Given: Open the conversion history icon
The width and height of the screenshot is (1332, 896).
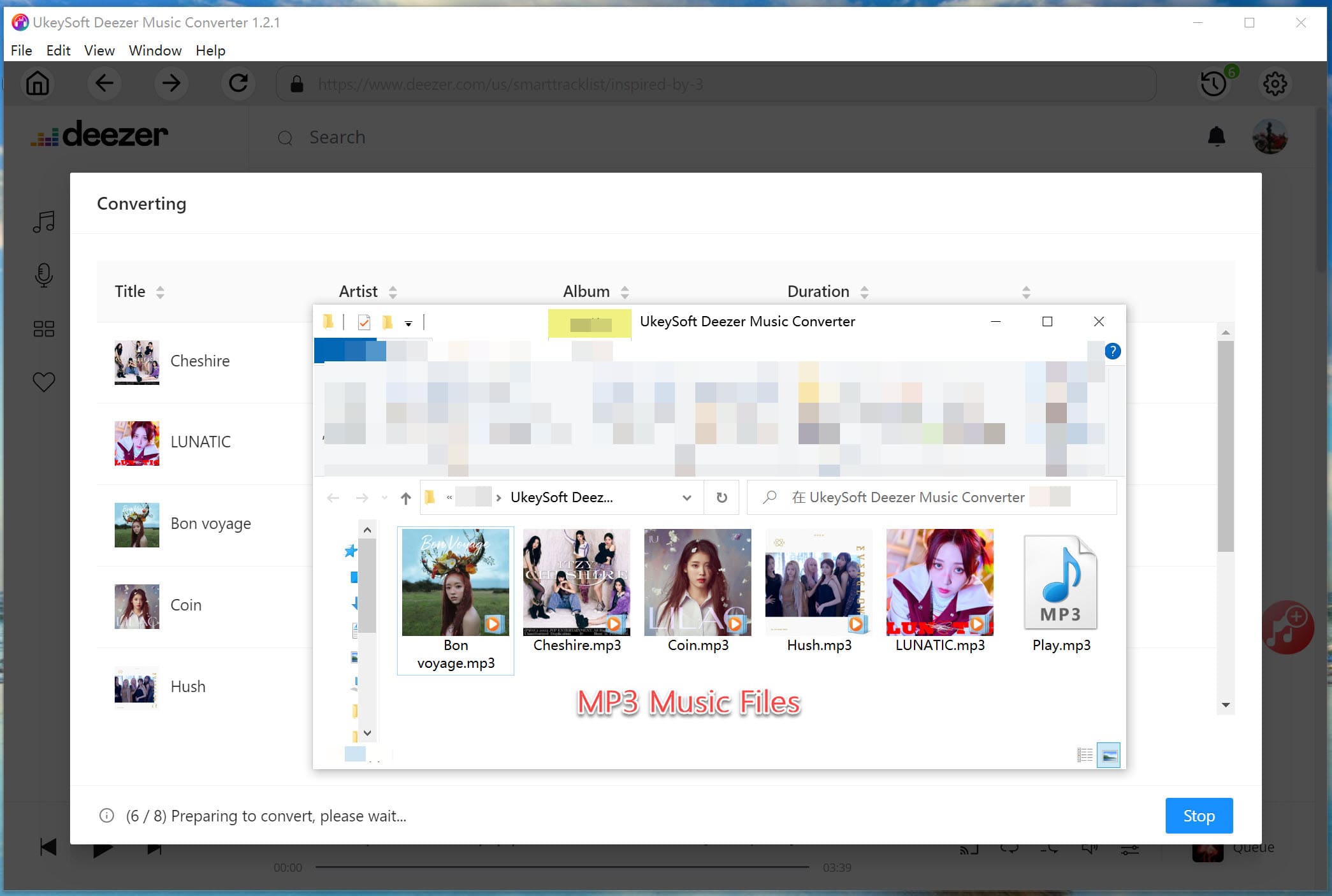Looking at the screenshot, I should click(1213, 83).
